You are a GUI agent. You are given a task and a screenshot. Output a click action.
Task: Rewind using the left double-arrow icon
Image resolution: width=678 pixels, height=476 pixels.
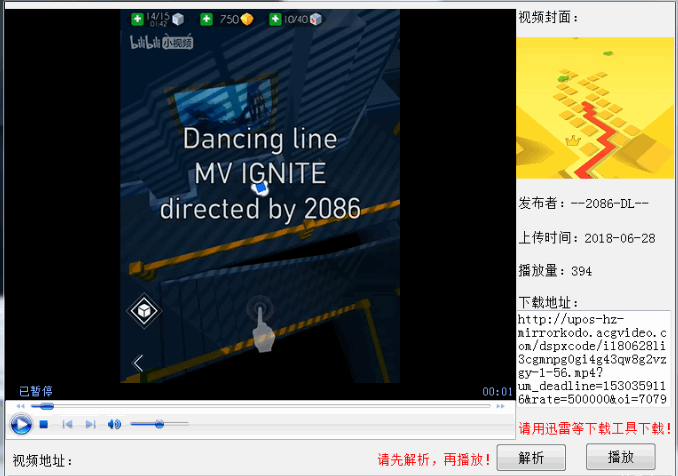pos(20,406)
